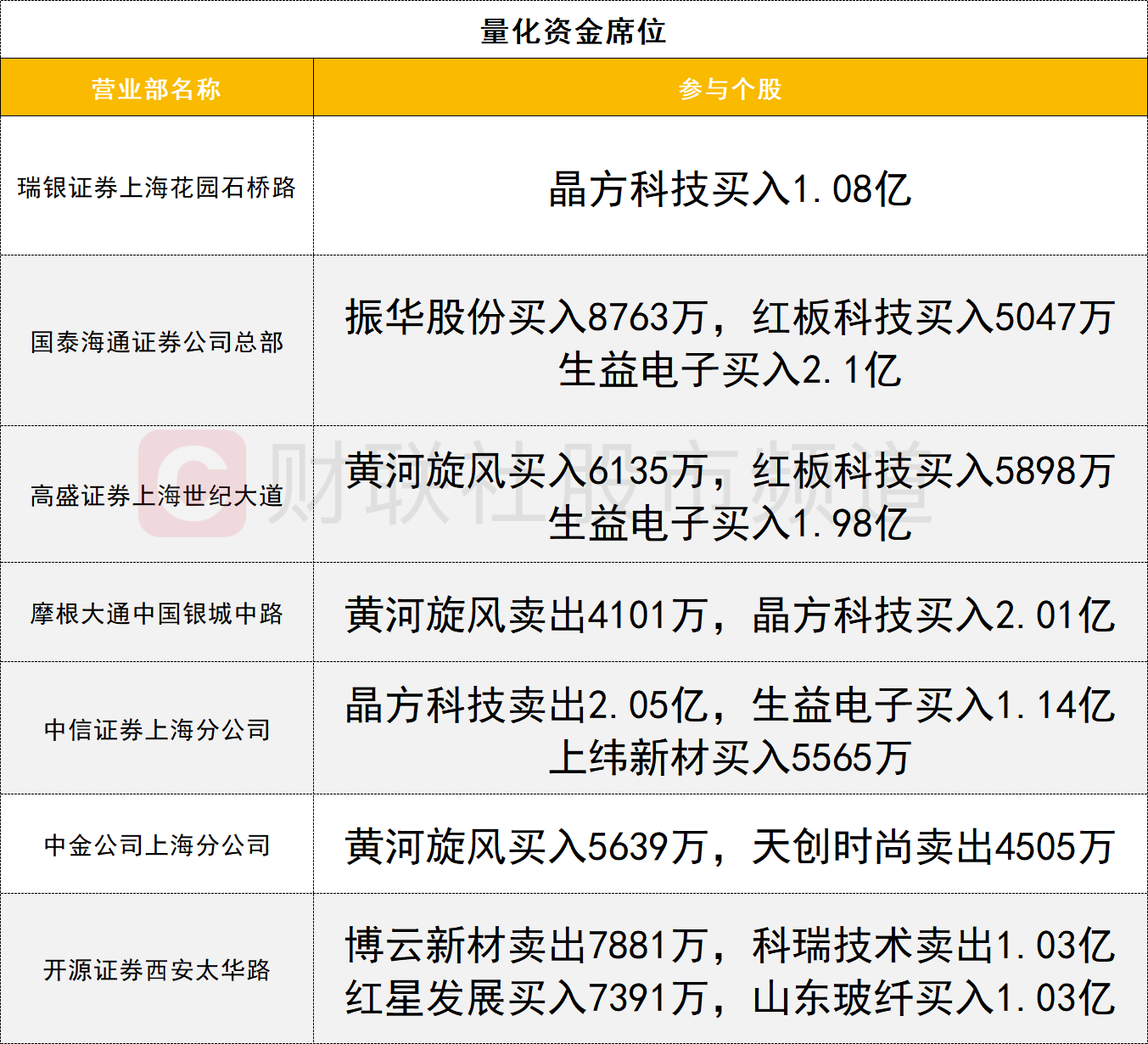This screenshot has width=1148, height=1044.
Task: Select the 中金公司上海分公司 row name
Action: click(x=157, y=845)
